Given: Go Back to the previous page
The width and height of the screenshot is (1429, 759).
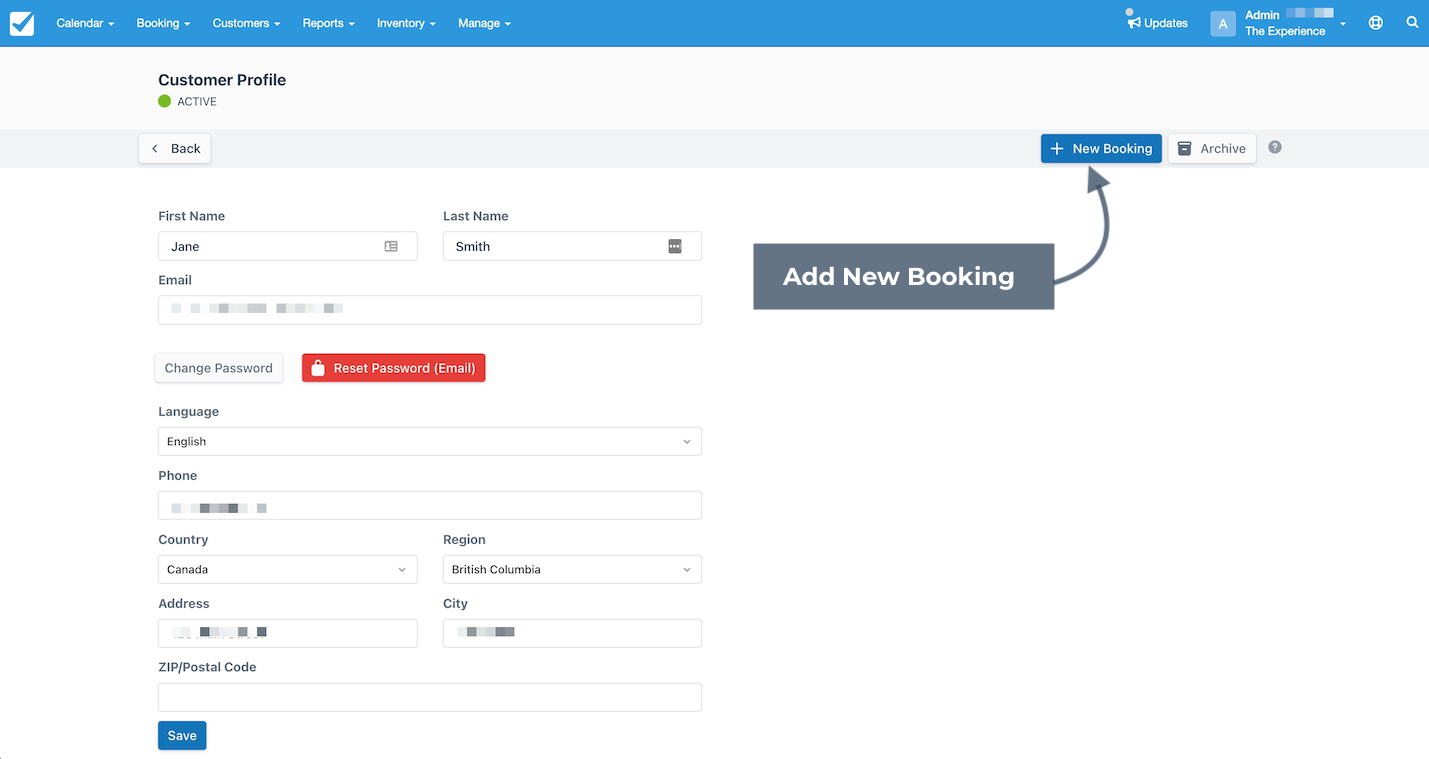Looking at the screenshot, I should click(x=175, y=148).
